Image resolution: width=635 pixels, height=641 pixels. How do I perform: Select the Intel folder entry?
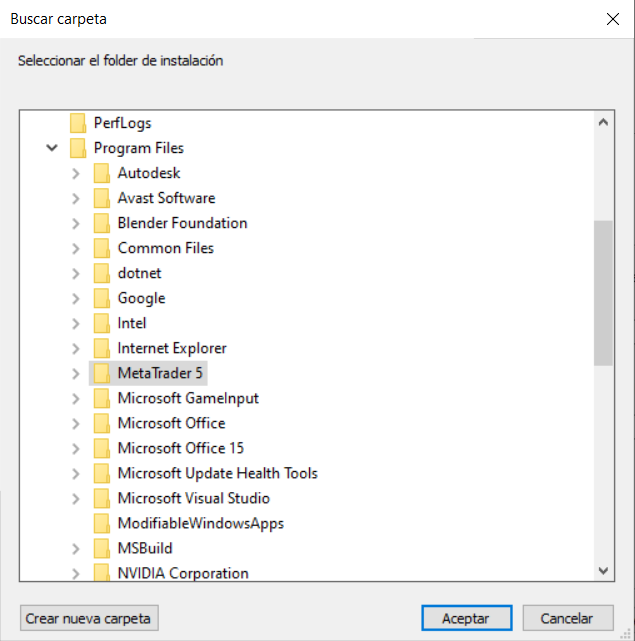tap(132, 323)
